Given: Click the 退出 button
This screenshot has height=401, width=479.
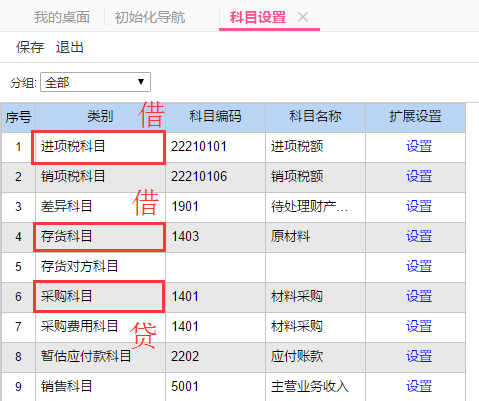Looking at the screenshot, I should tap(69, 47).
